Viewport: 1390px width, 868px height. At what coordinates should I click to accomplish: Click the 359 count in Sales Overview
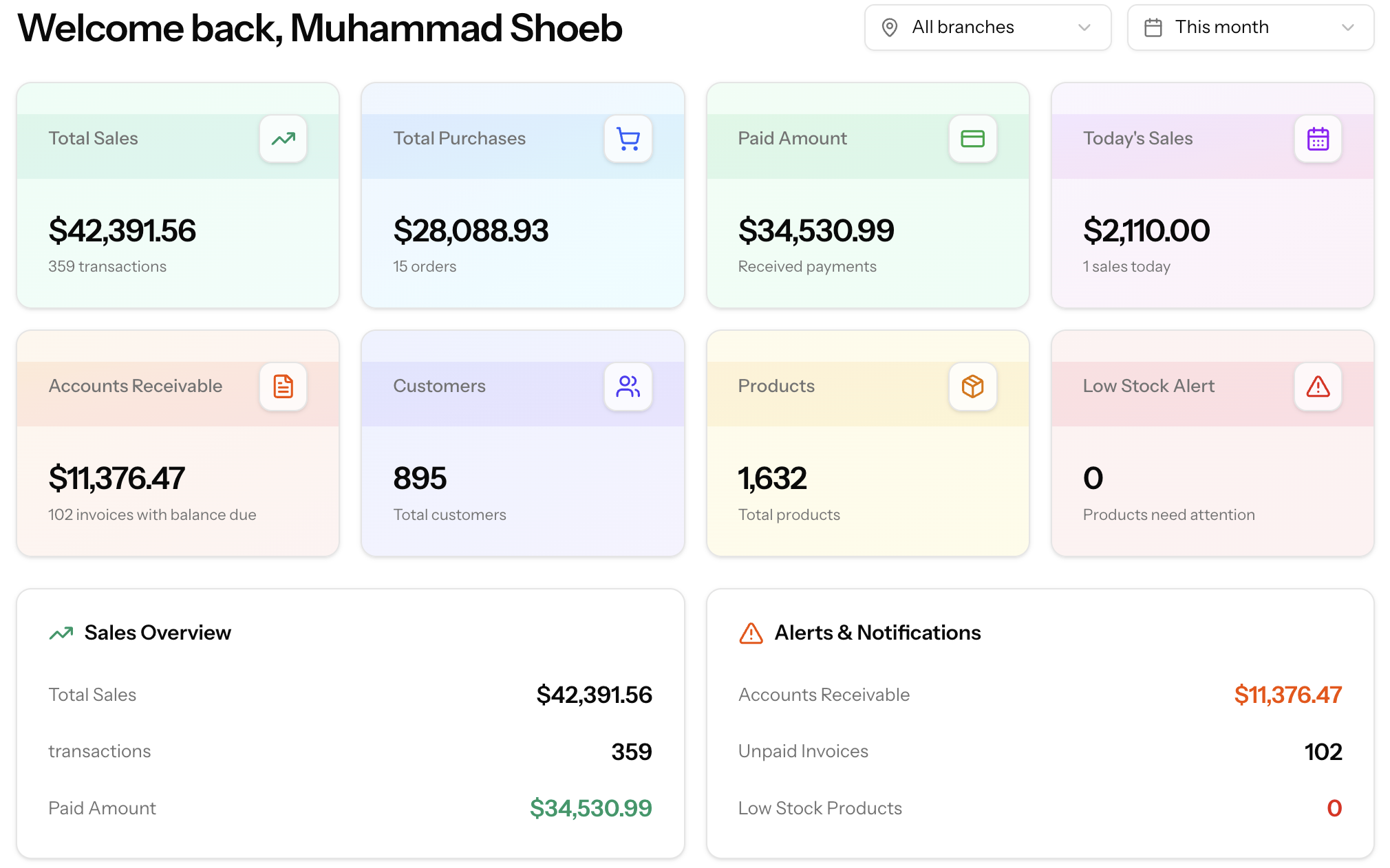(x=631, y=752)
